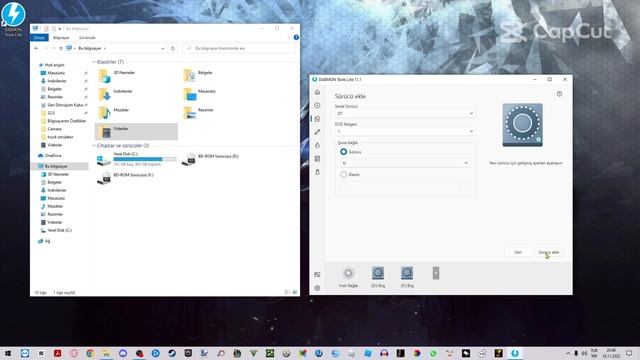Click the Explorer search box
This screenshot has height=360, width=640.
click(239, 48)
